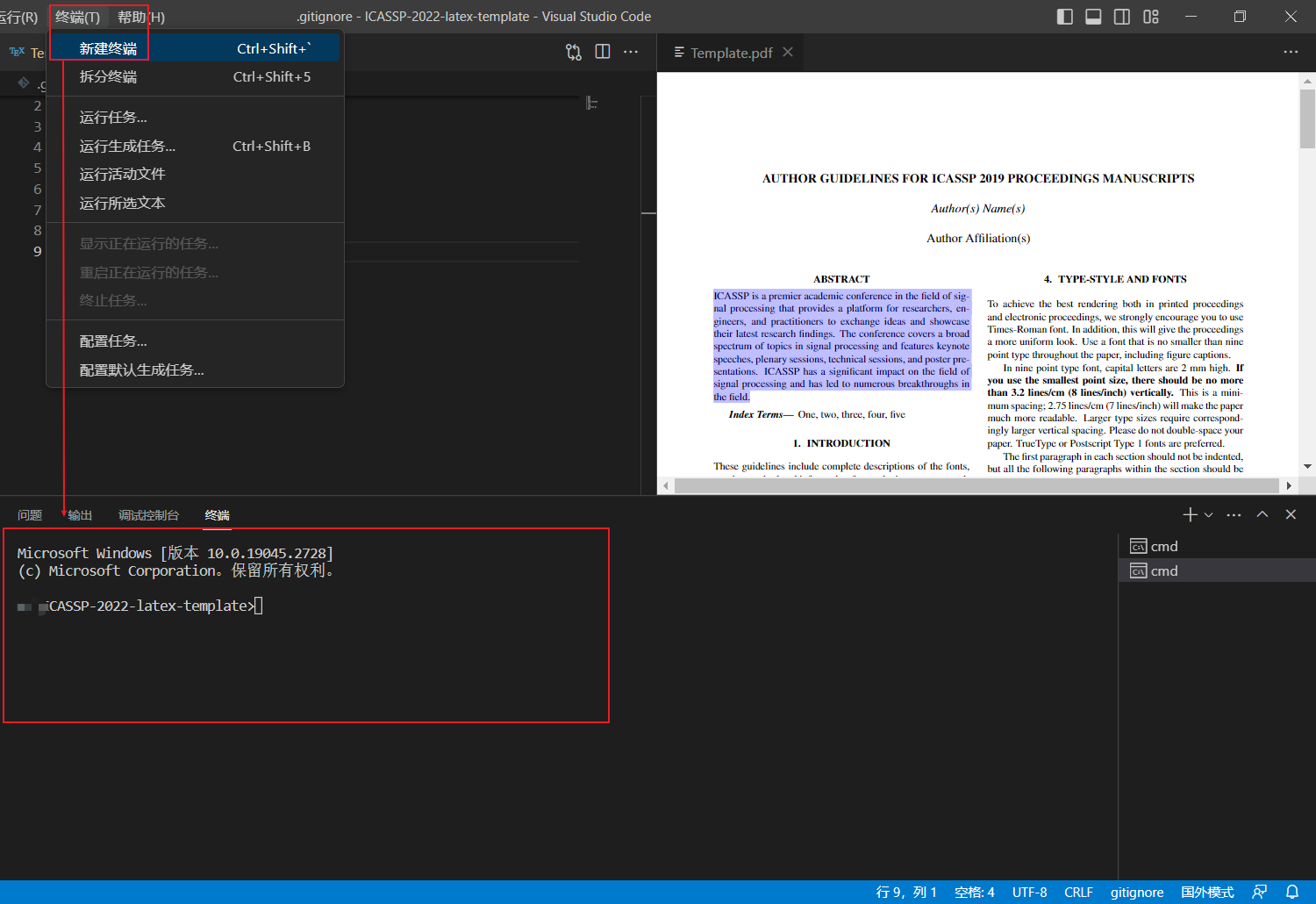Maximize the panel with the up chevron
This screenshot has height=904, width=1316.
point(1262,514)
